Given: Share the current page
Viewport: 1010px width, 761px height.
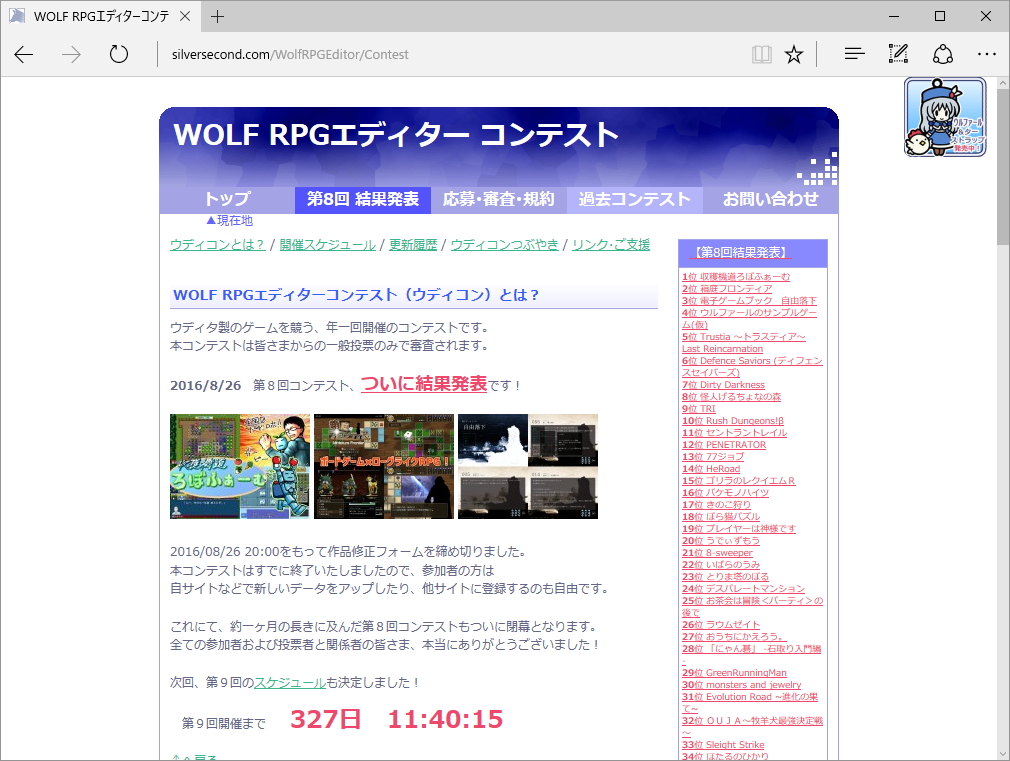Looking at the screenshot, I should click(942, 54).
